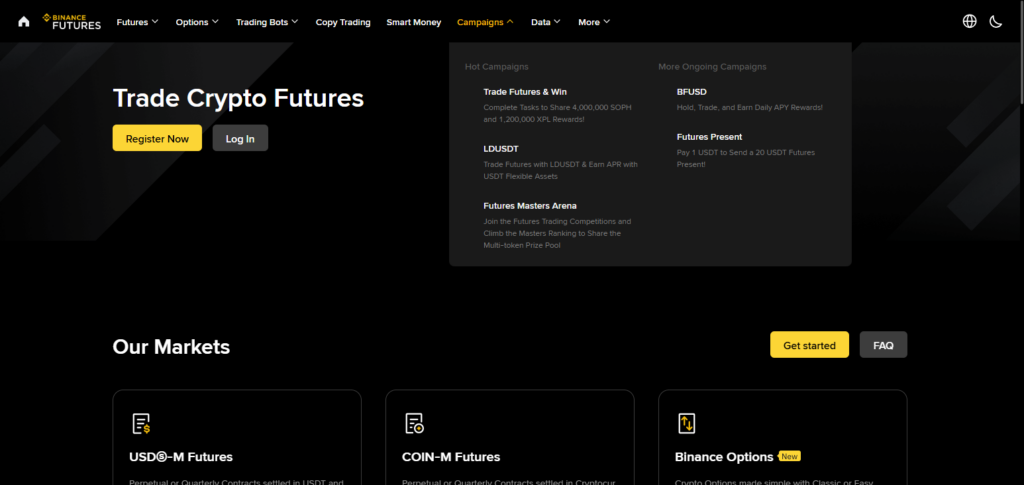The image size is (1024, 485).
Task: Select the BFUSD campaign entry
Action: pos(692,92)
